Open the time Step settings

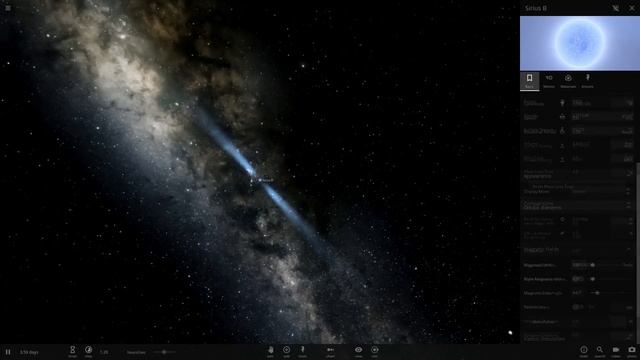pos(88,351)
